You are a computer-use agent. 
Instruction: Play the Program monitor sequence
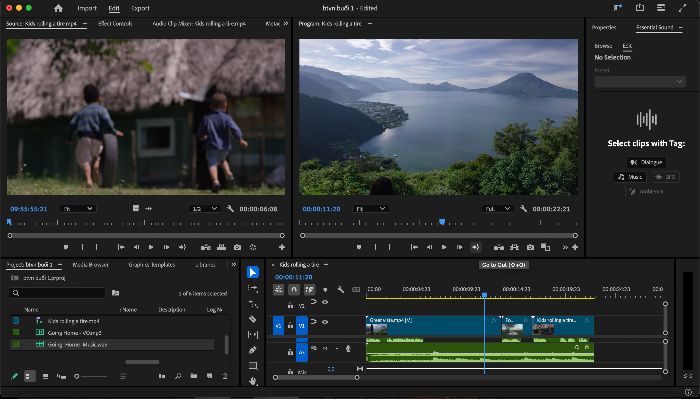coord(444,247)
